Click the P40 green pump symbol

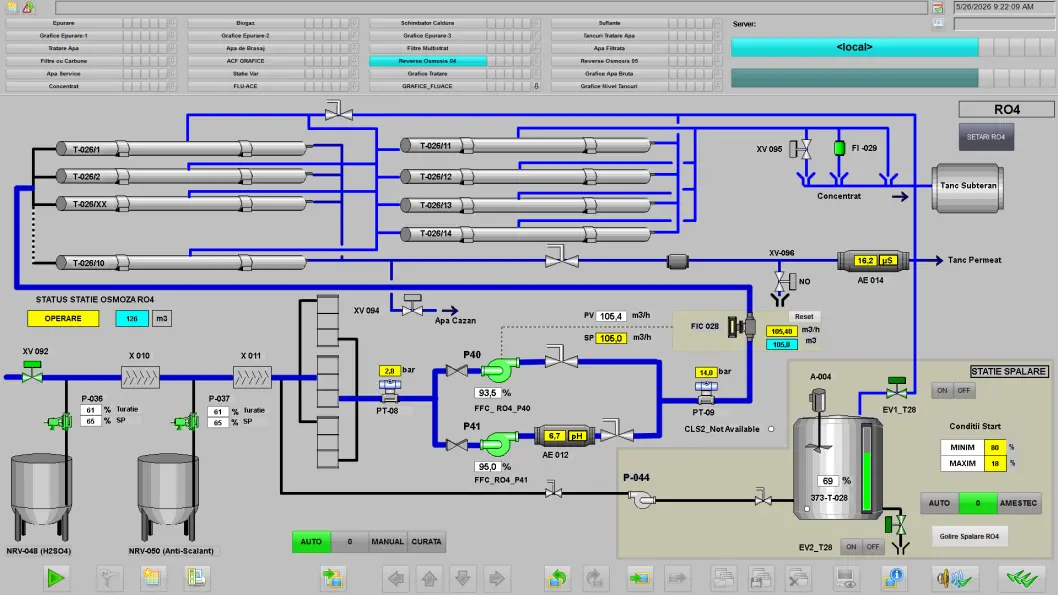click(x=499, y=370)
